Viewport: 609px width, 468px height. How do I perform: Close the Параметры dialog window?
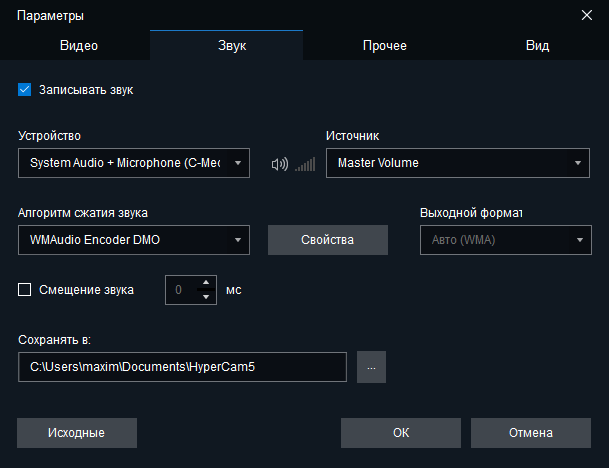click(x=587, y=15)
